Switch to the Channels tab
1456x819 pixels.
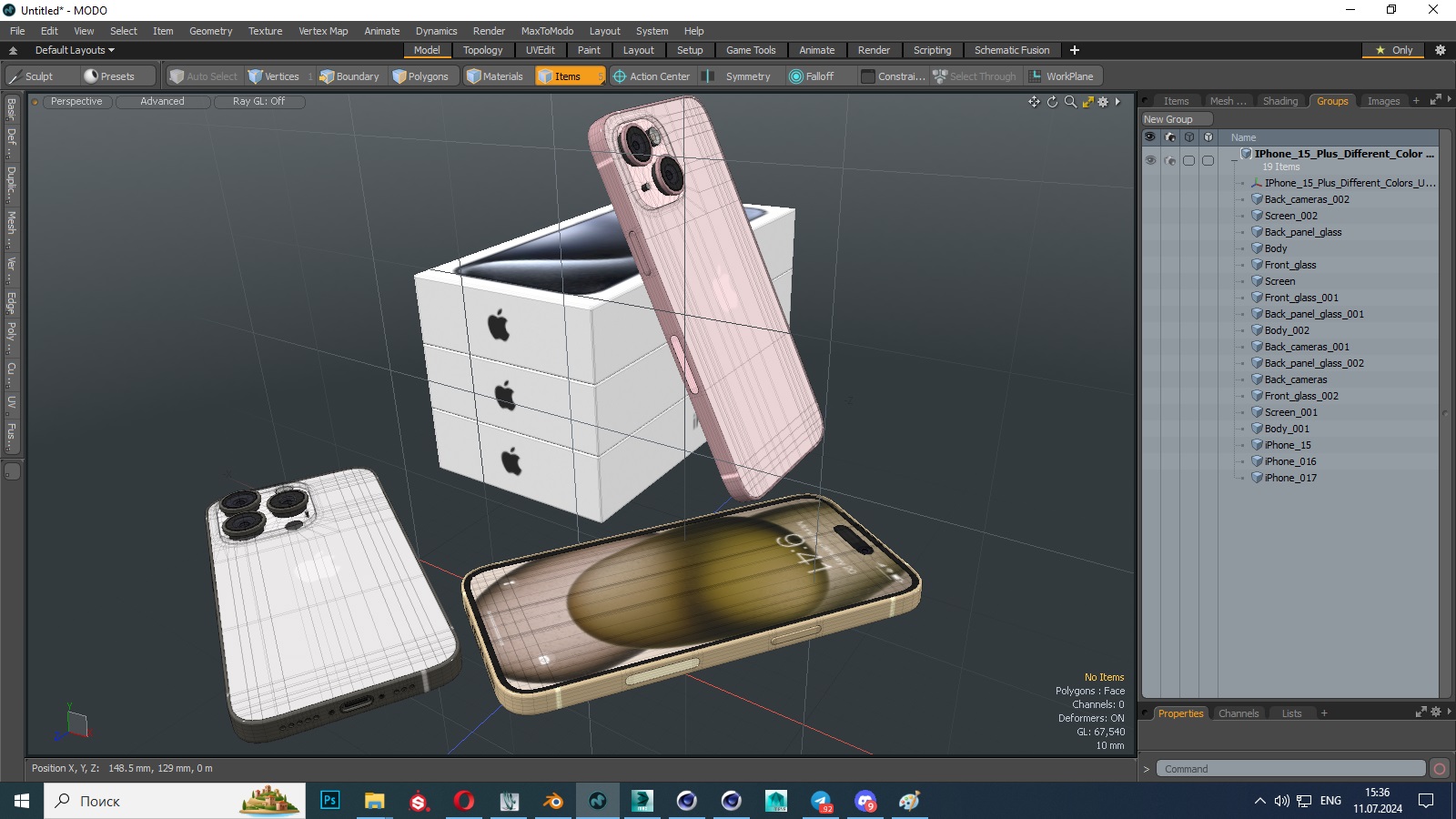1239,713
